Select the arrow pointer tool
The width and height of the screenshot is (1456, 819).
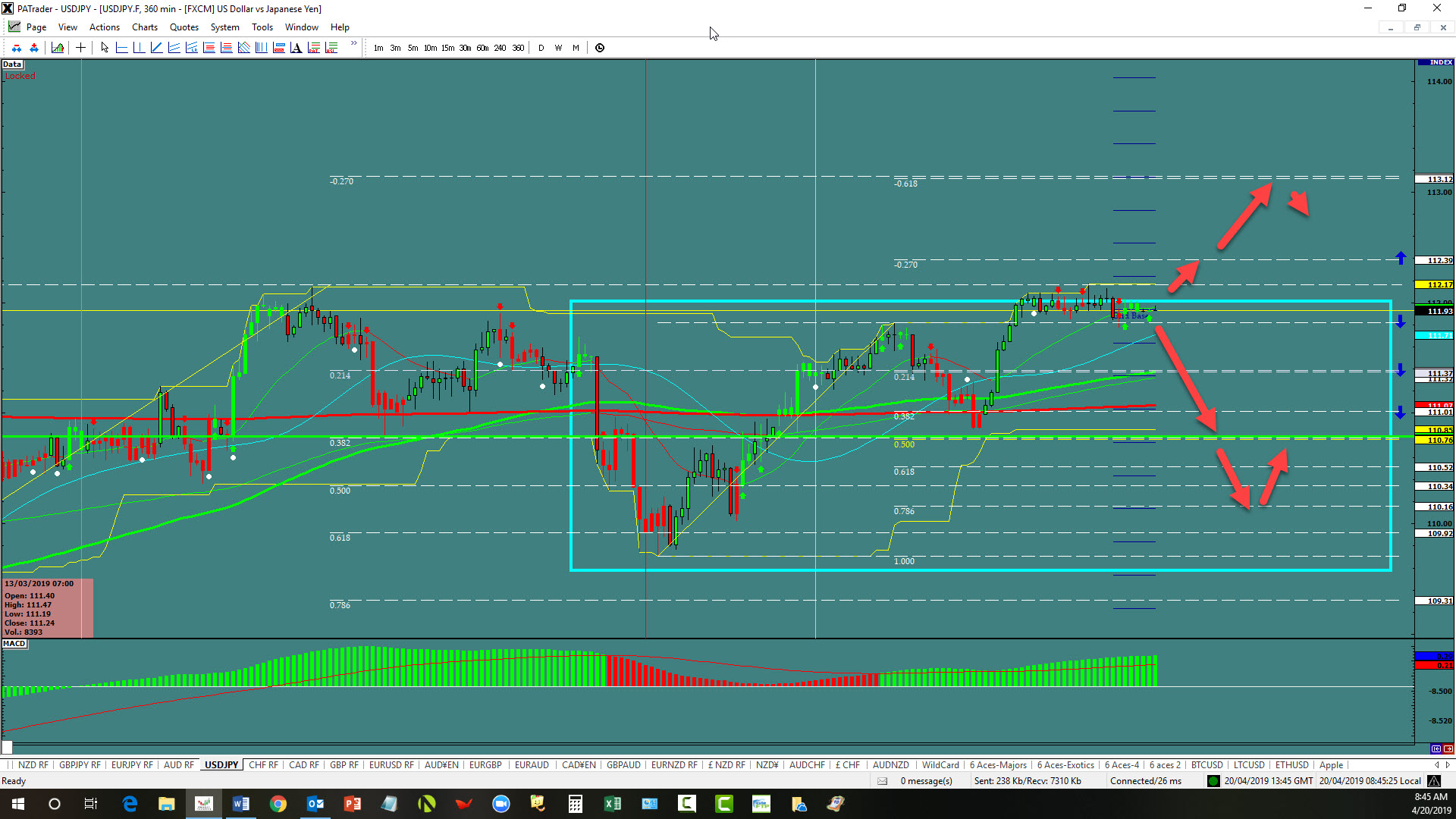click(105, 48)
